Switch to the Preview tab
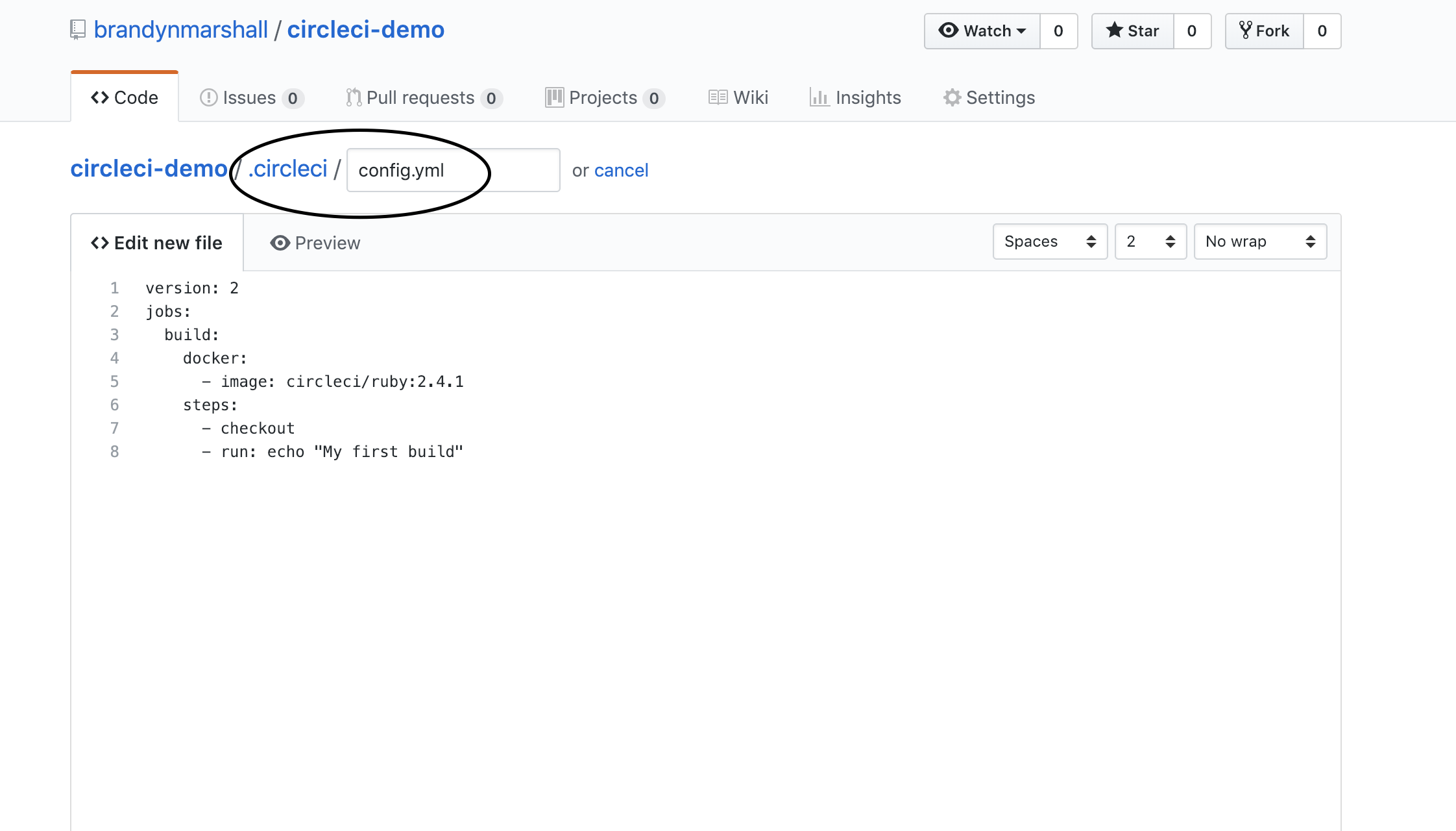 315,243
